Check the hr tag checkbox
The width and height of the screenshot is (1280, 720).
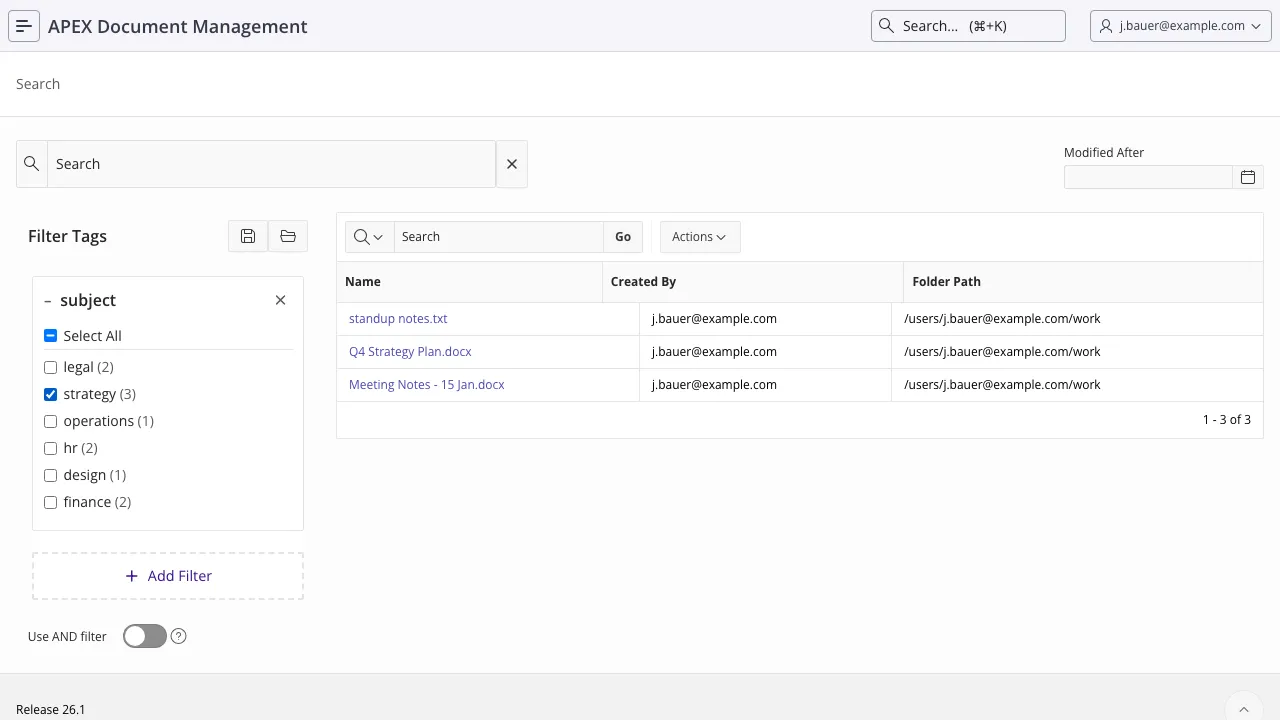pyautogui.click(x=51, y=448)
